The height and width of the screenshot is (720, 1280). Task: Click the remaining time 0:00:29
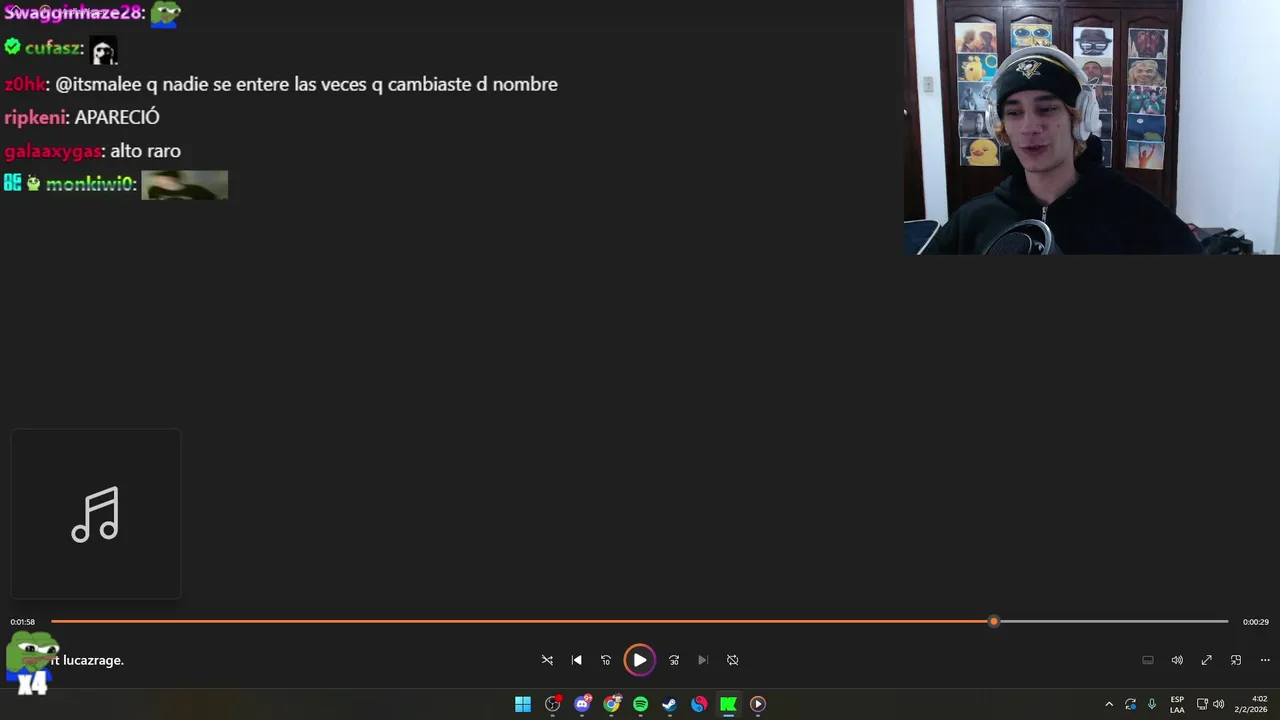click(x=1256, y=622)
